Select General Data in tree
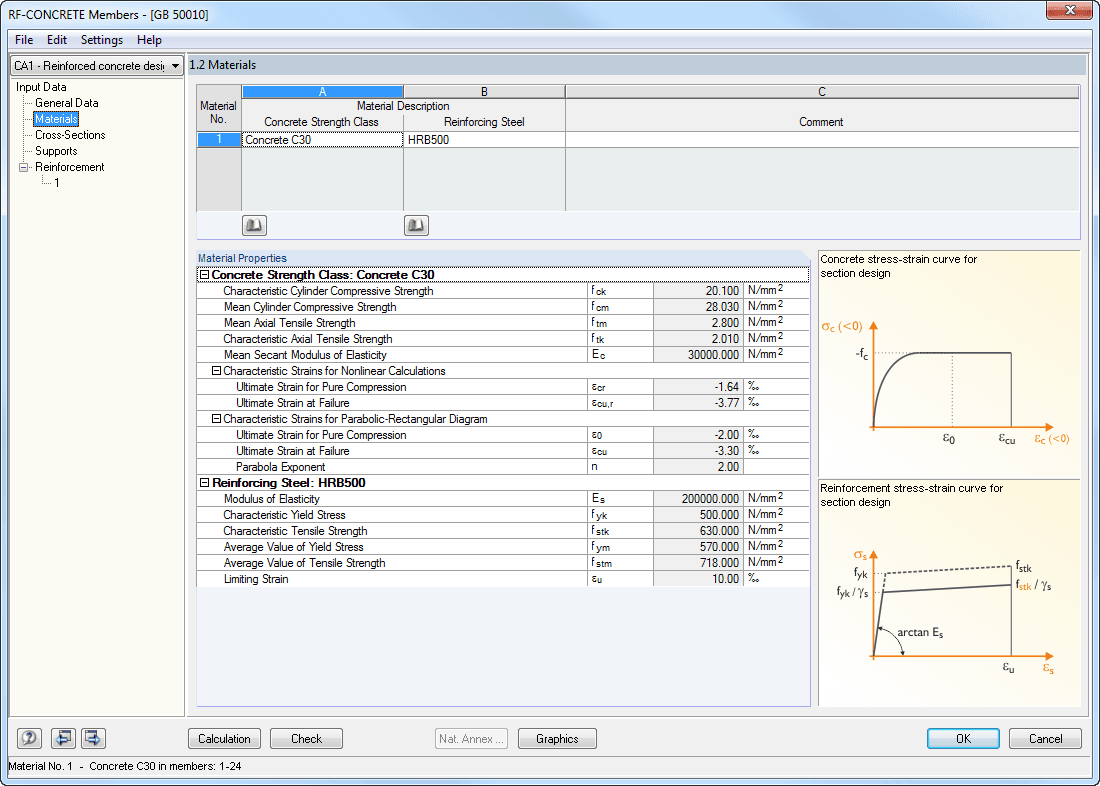The height and width of the screenshot is (786, 1100). (x=67, y=102)
